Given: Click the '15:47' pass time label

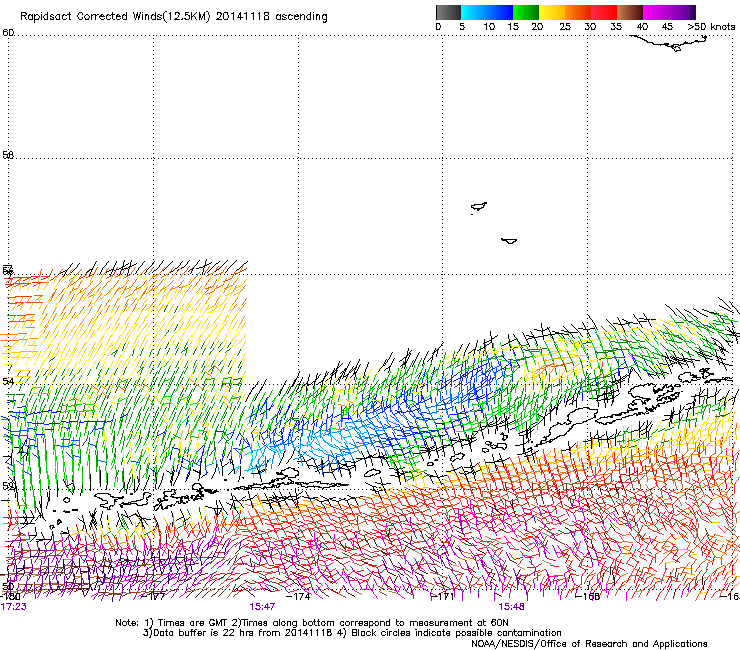Looking at the screenshot, I should (262, 607).
